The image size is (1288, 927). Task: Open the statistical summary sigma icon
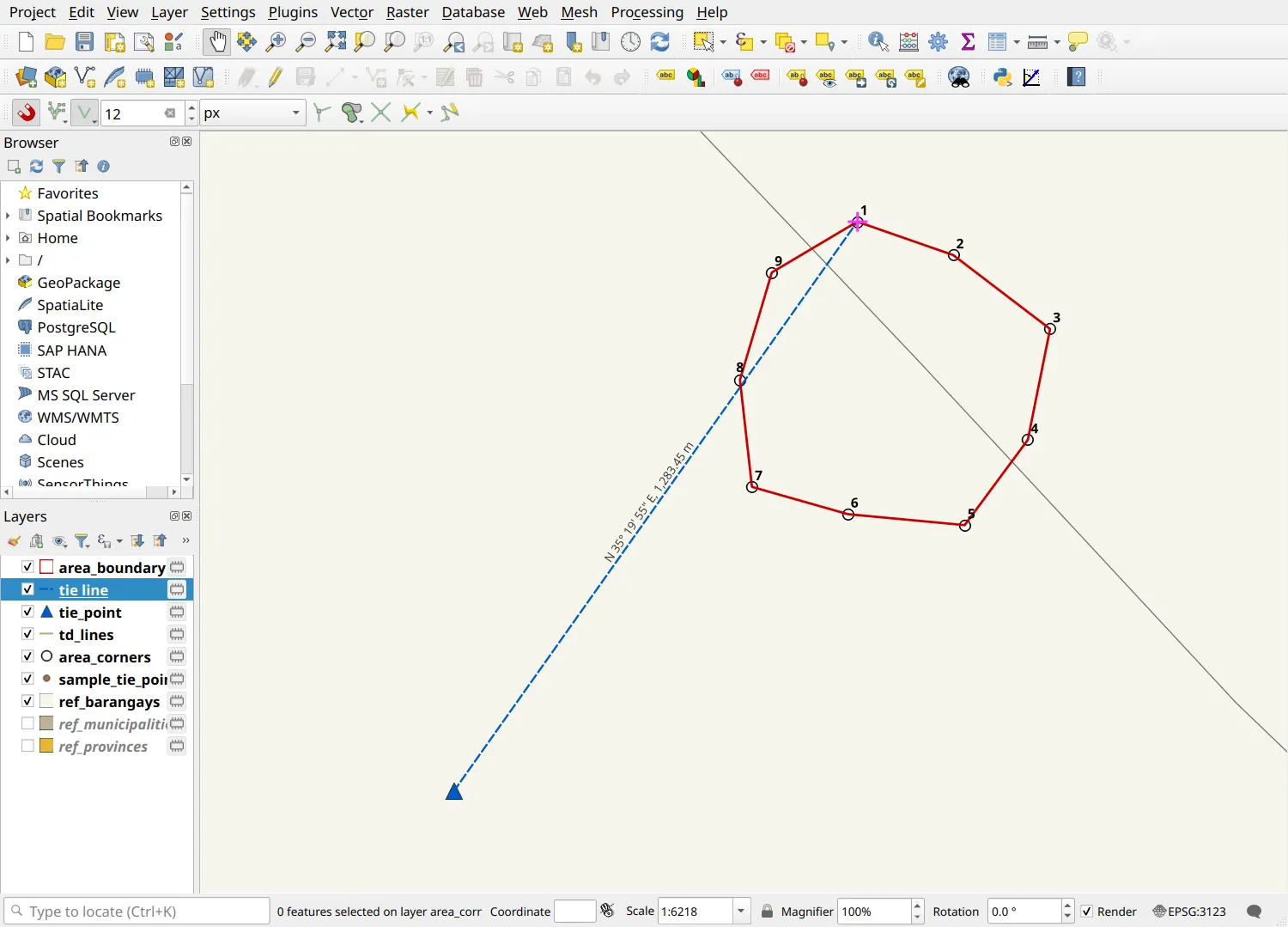[x=968, y=41]
